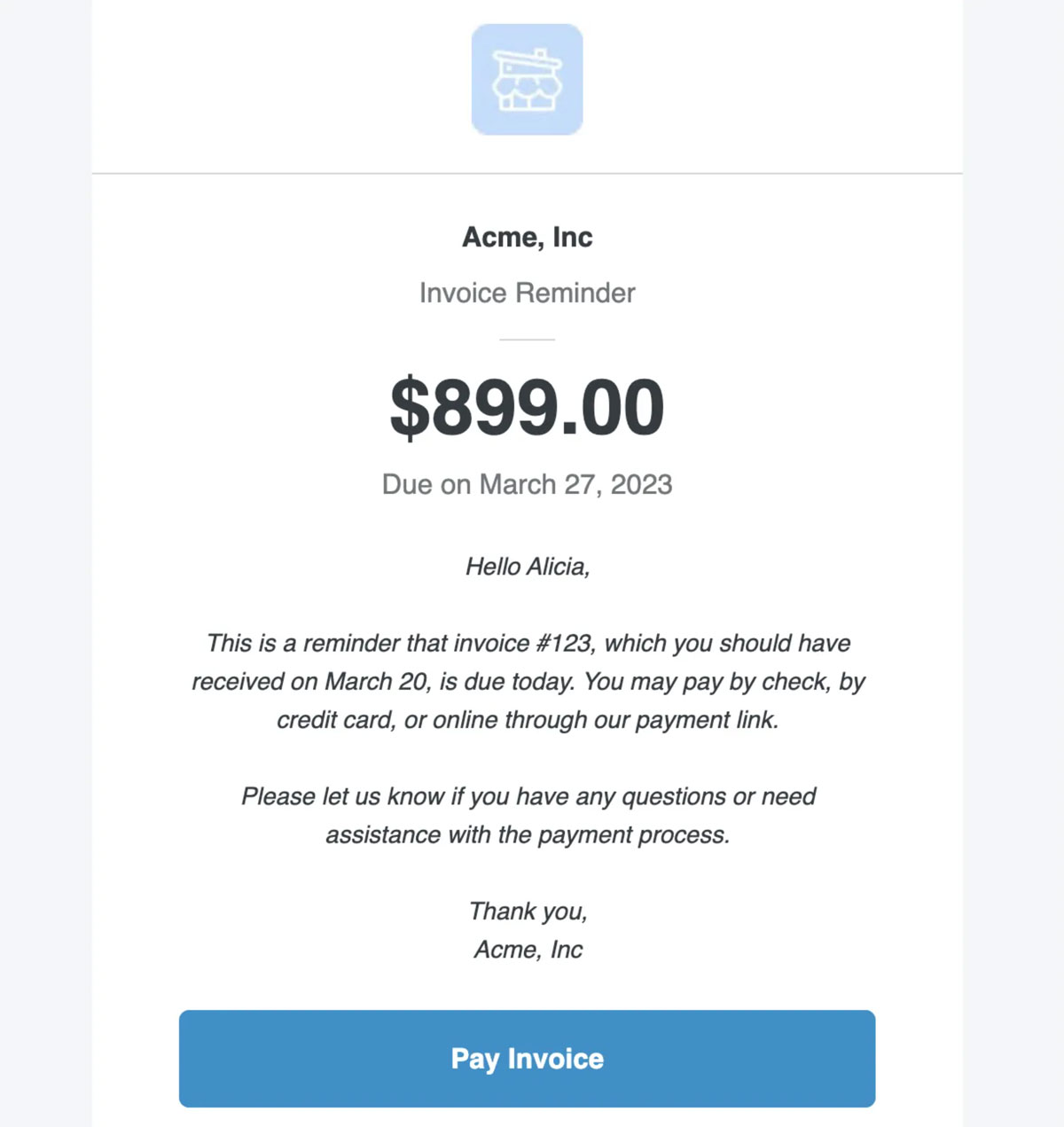Select the Thank you signature line
This screenshot has height=1127, width=1064.
(x=528, y=910)
